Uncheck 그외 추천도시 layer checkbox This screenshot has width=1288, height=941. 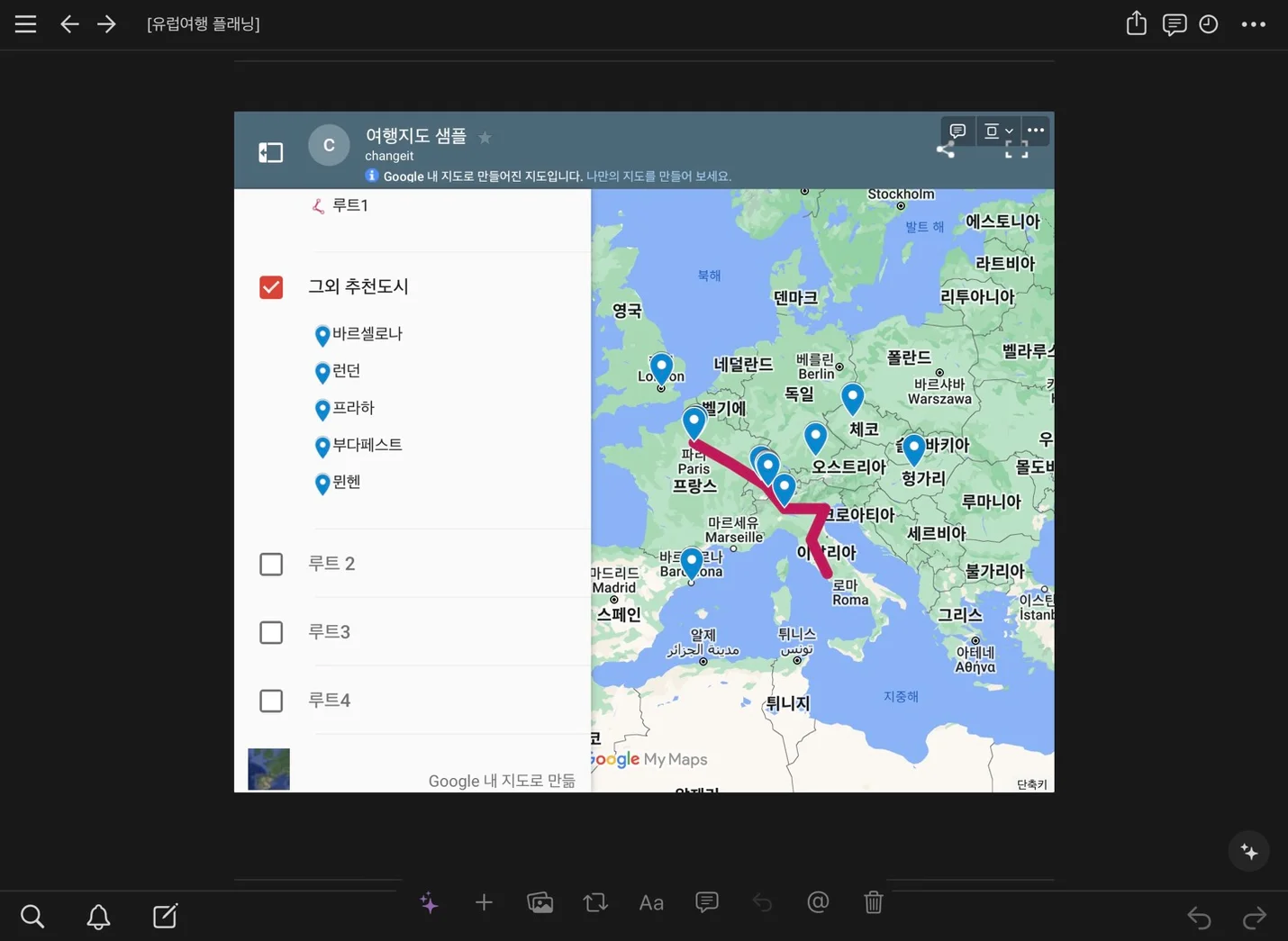point(271,287)
